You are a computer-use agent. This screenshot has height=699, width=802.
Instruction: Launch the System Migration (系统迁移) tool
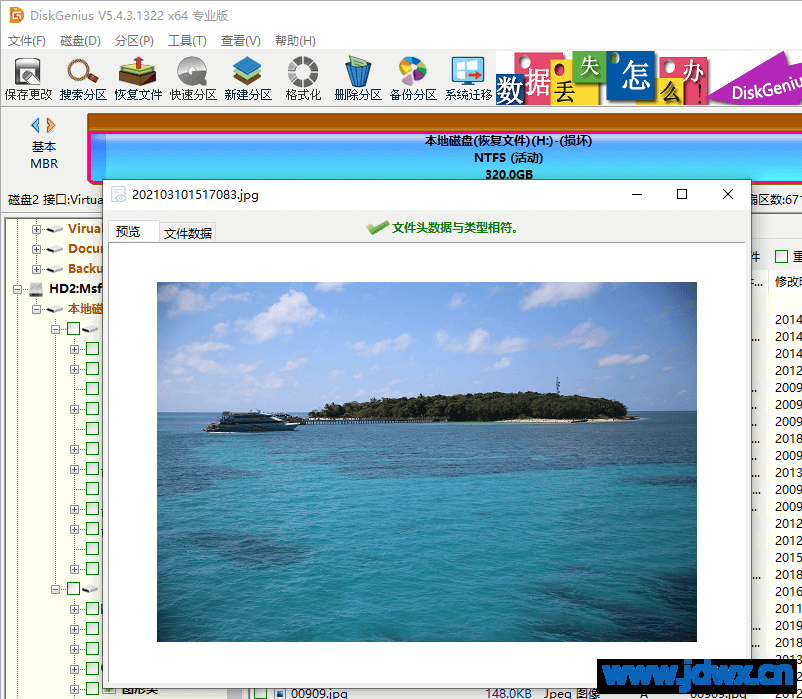coord(468,79)
